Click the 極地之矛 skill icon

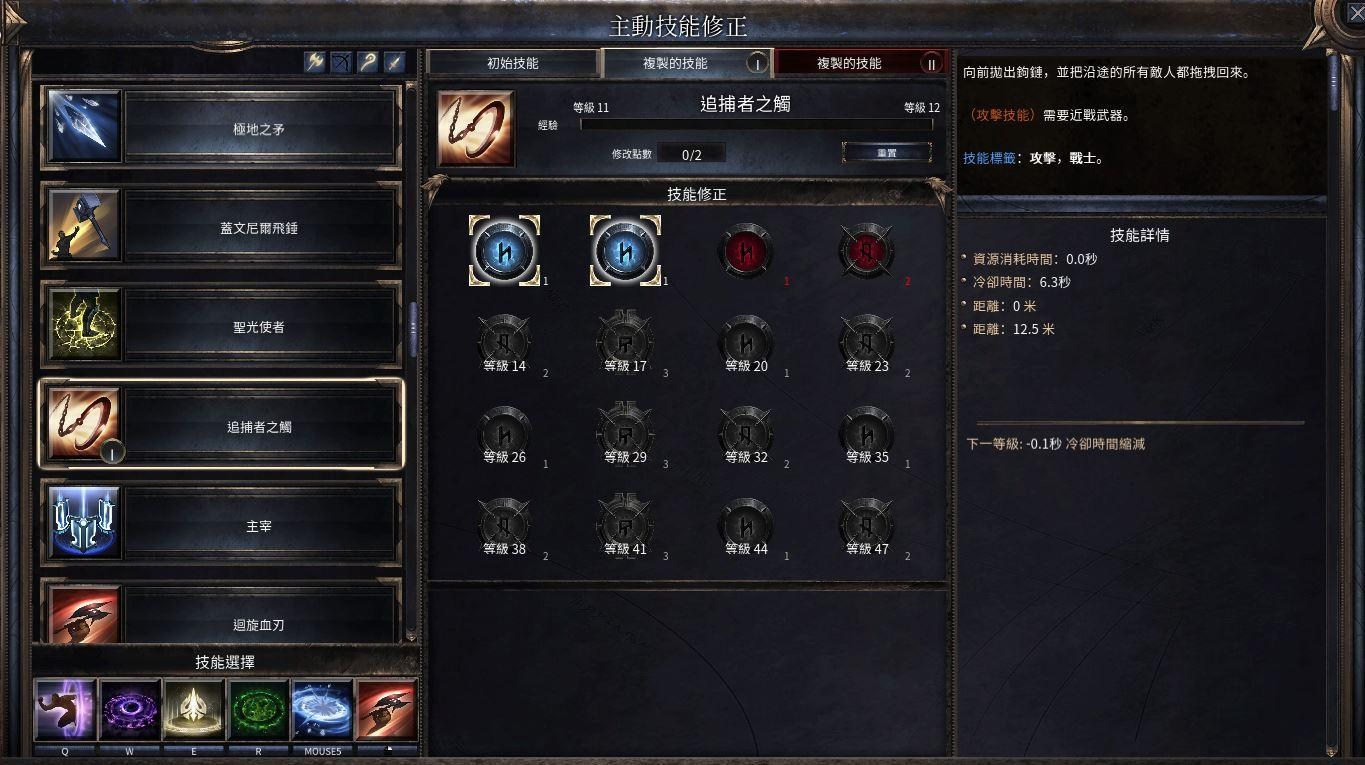tap(84, 127)
